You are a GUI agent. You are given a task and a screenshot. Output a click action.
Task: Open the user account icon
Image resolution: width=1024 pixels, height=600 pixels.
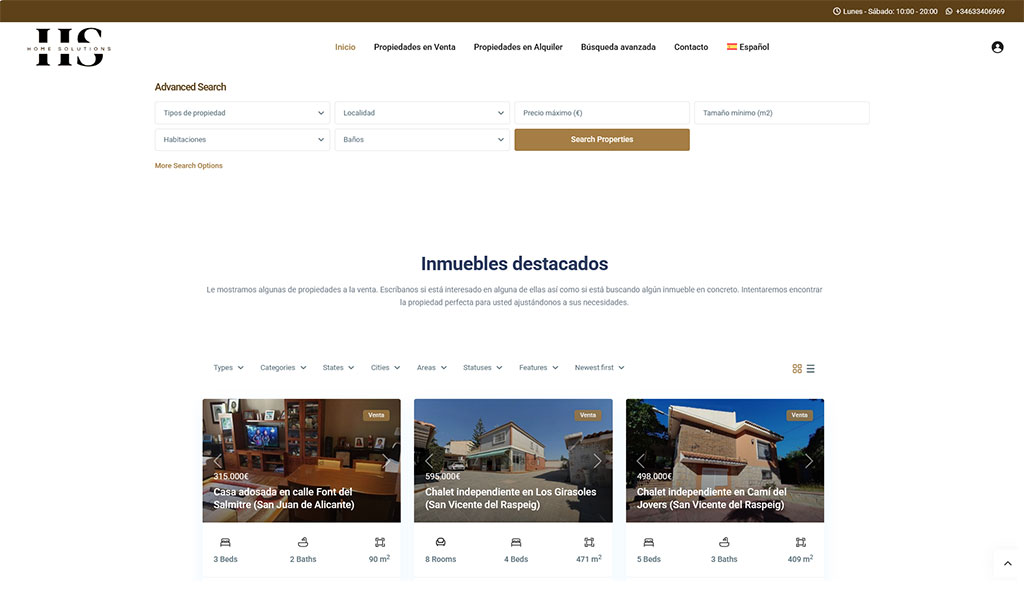pyautogui.click(x=997, y=47)
